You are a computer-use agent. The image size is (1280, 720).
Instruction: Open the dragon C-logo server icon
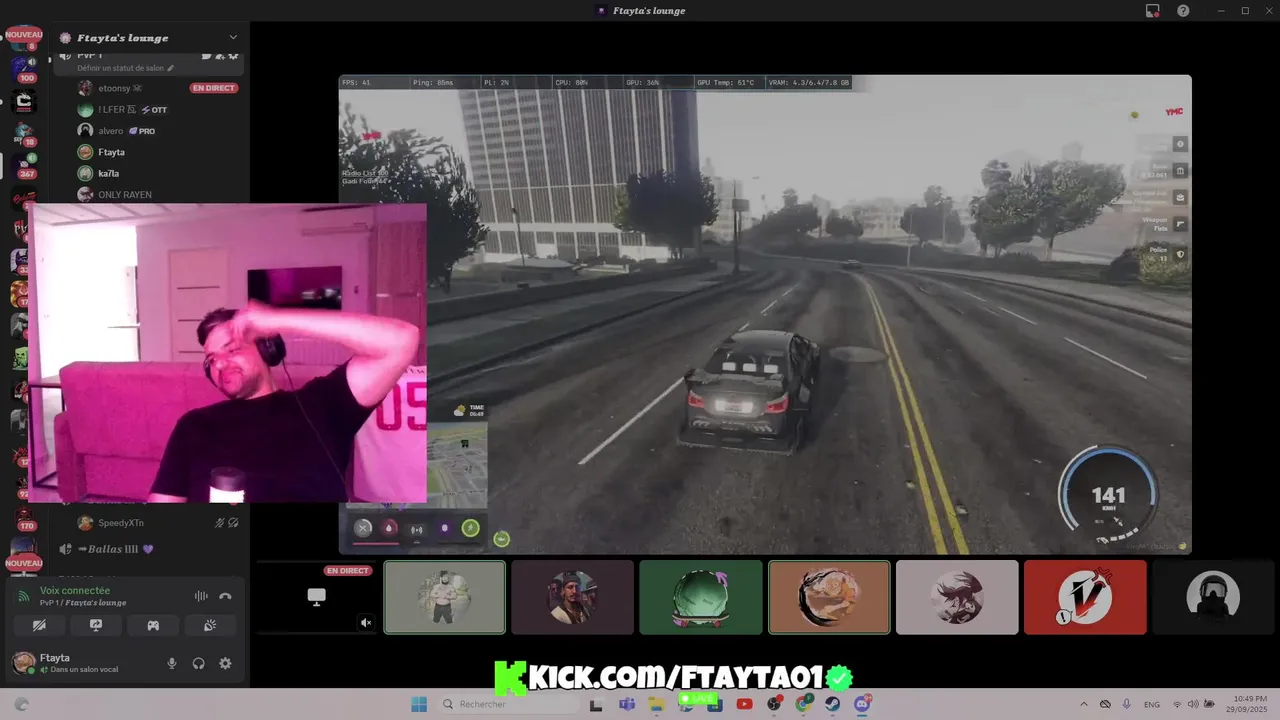click(24, 101)
